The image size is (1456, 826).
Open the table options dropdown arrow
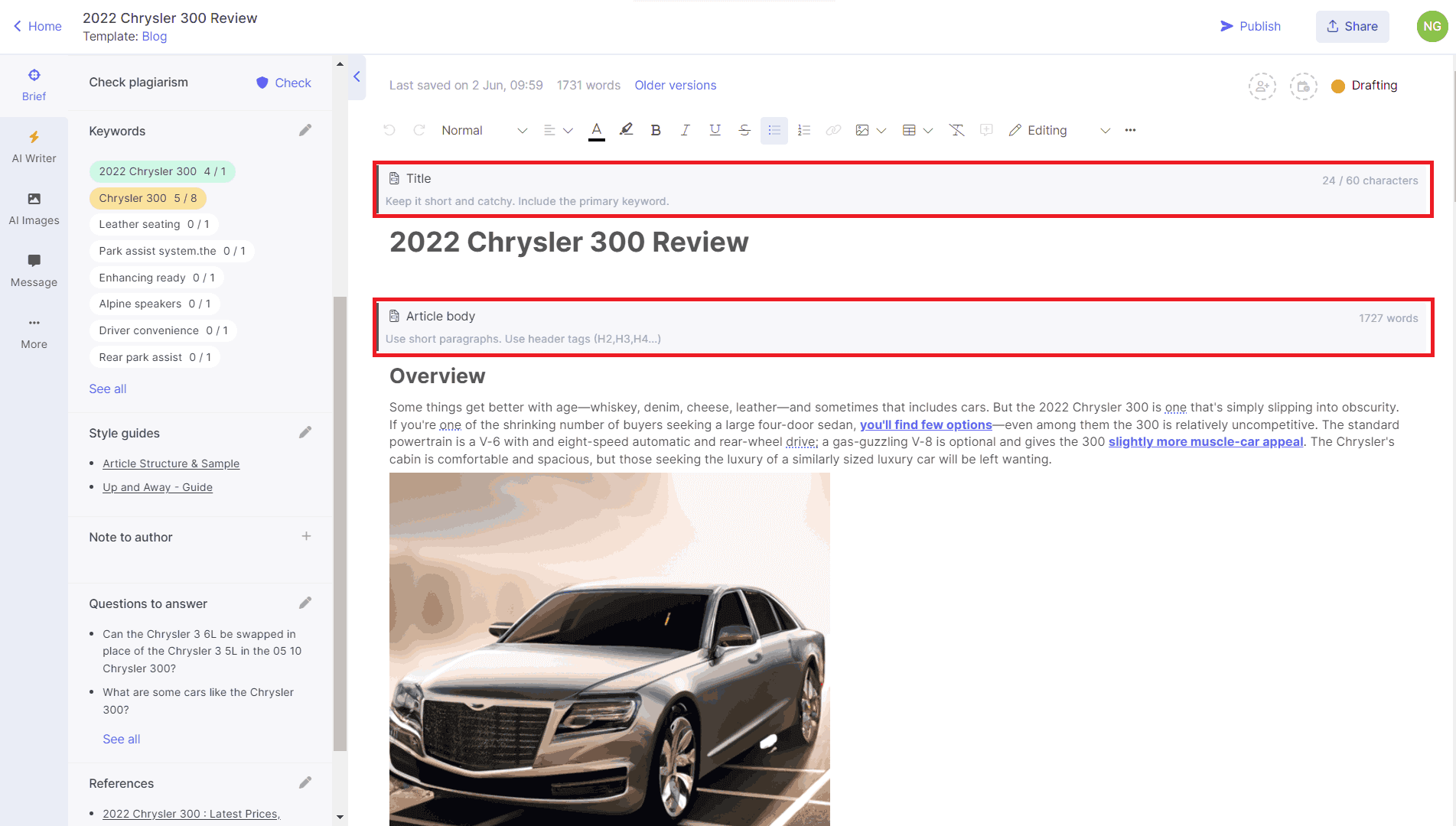click(928, 131)
